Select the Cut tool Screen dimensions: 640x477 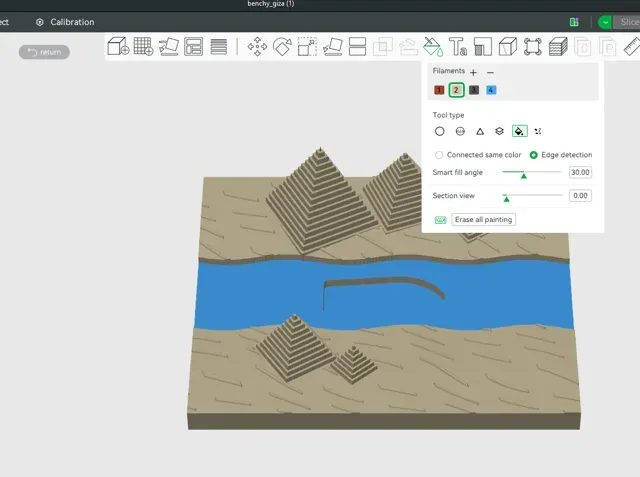click(358, 47)
